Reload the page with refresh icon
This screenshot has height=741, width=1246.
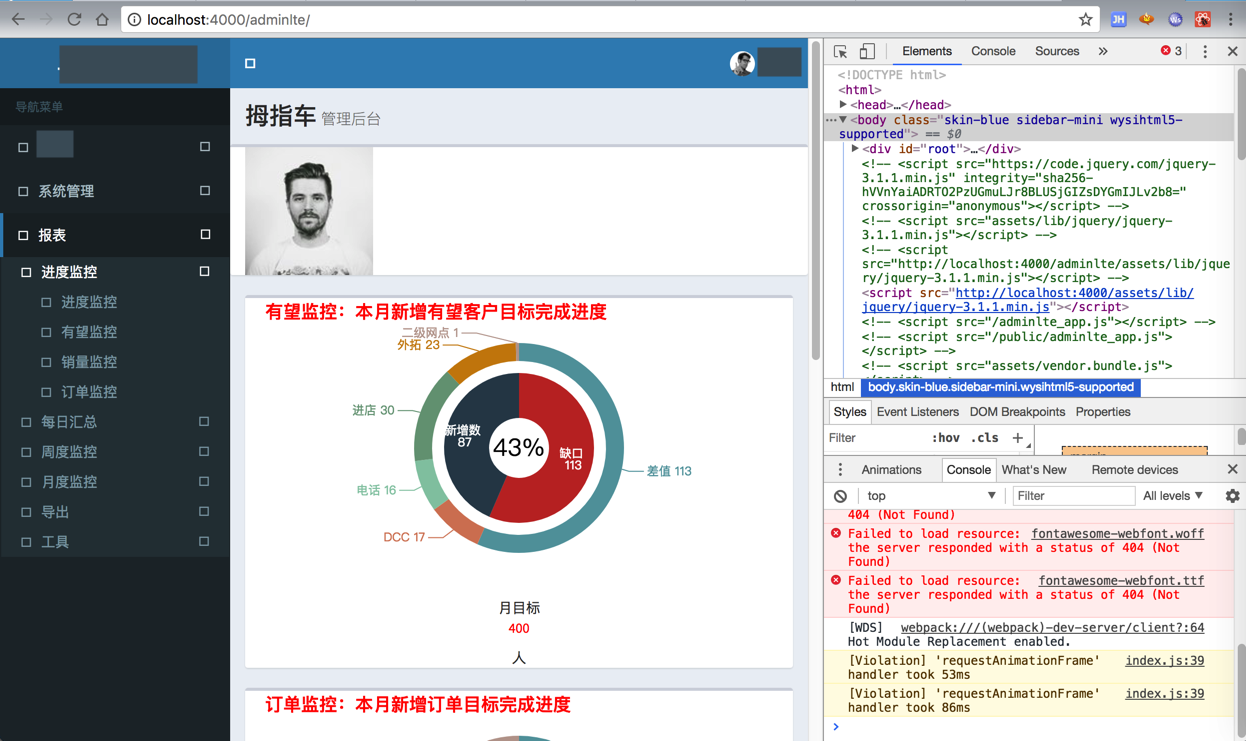[74, 19]
